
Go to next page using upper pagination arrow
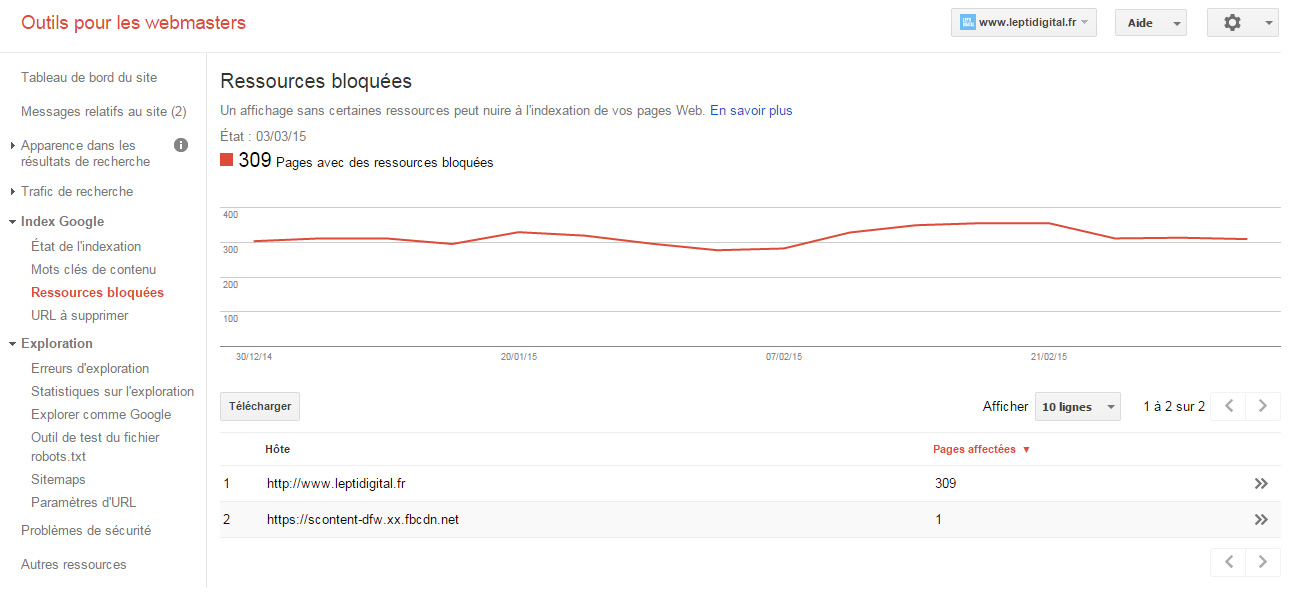tap(1263, 406)
